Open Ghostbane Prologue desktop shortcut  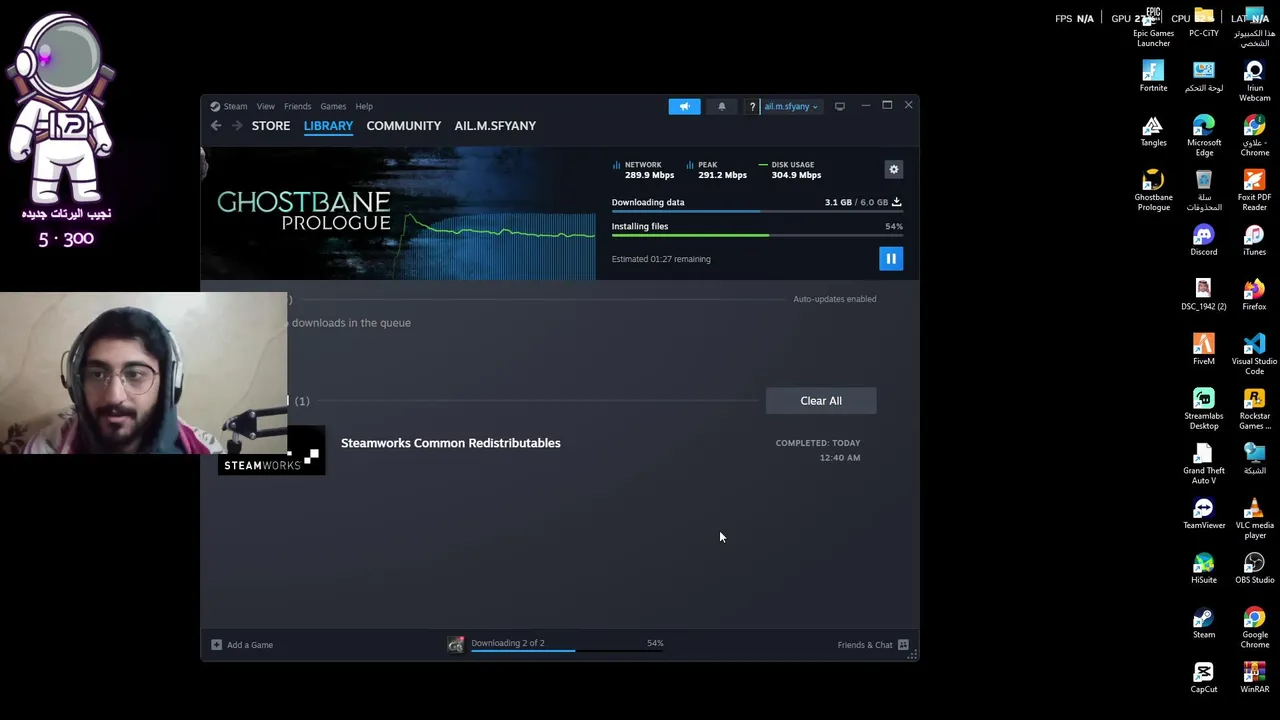click(1153, 190)
